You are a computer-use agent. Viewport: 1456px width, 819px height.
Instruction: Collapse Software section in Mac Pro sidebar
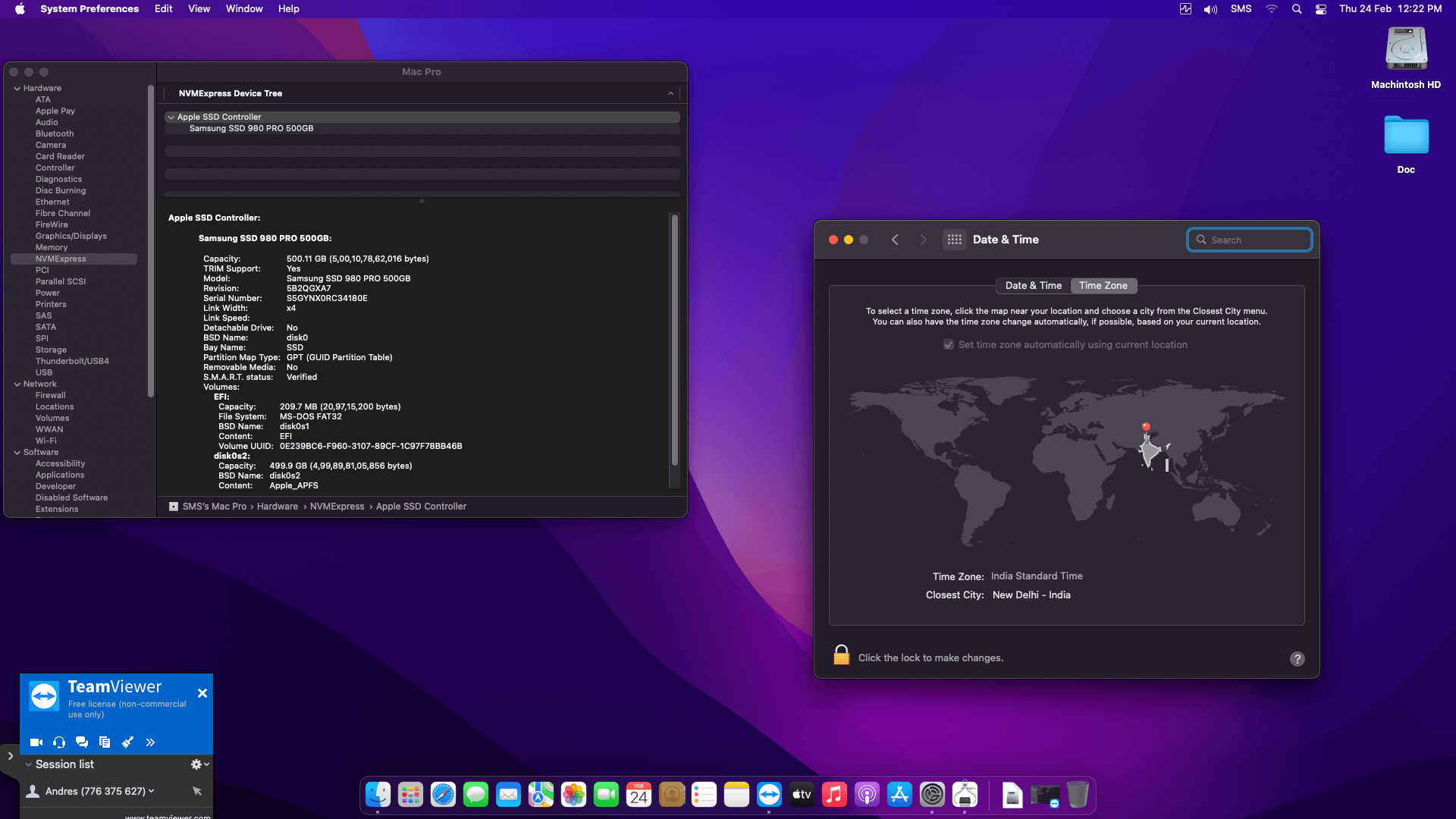(17, 453)
